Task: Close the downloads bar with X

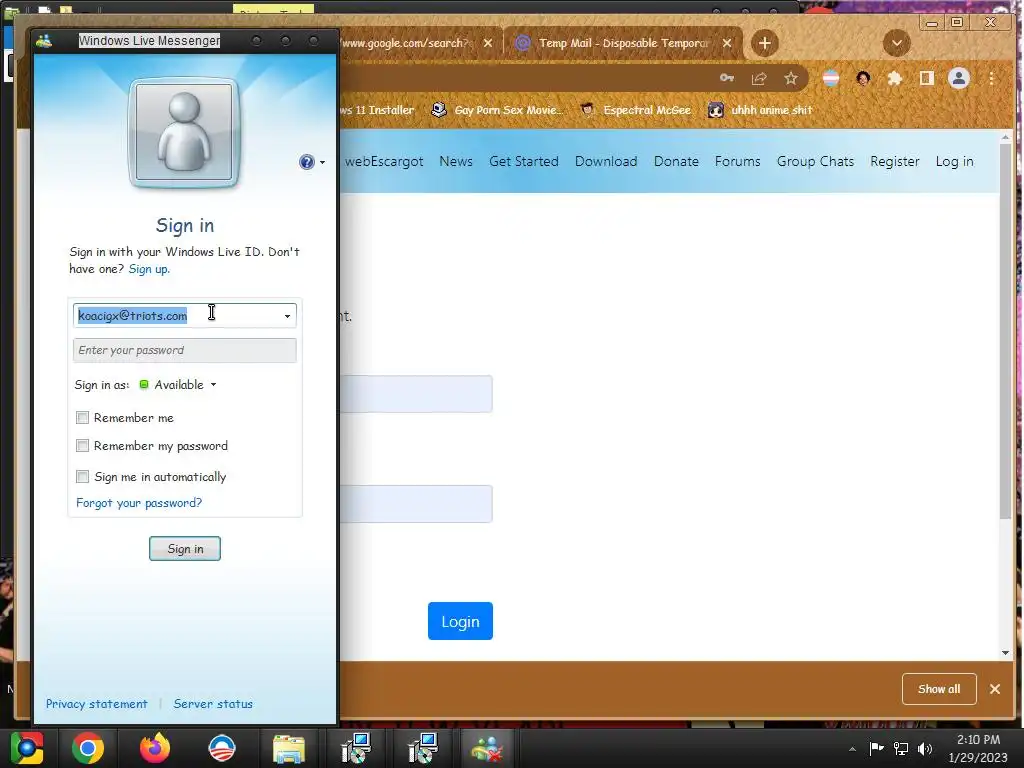Action: 995,689
